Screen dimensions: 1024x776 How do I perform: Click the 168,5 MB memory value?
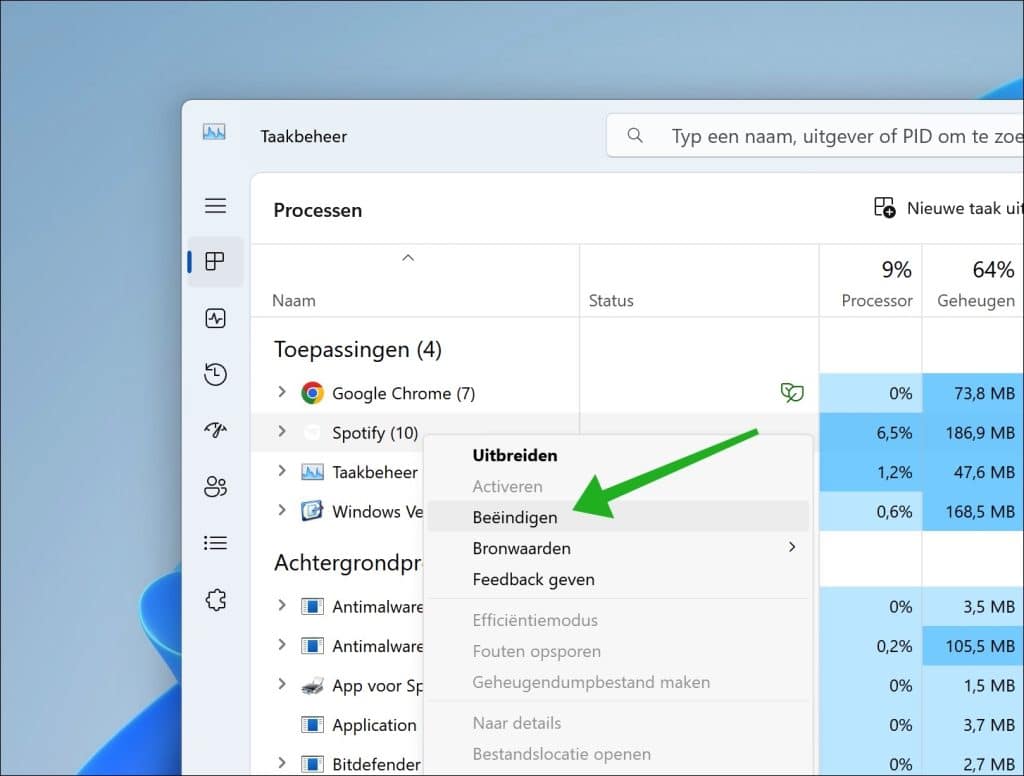click(x=980, y=511)
